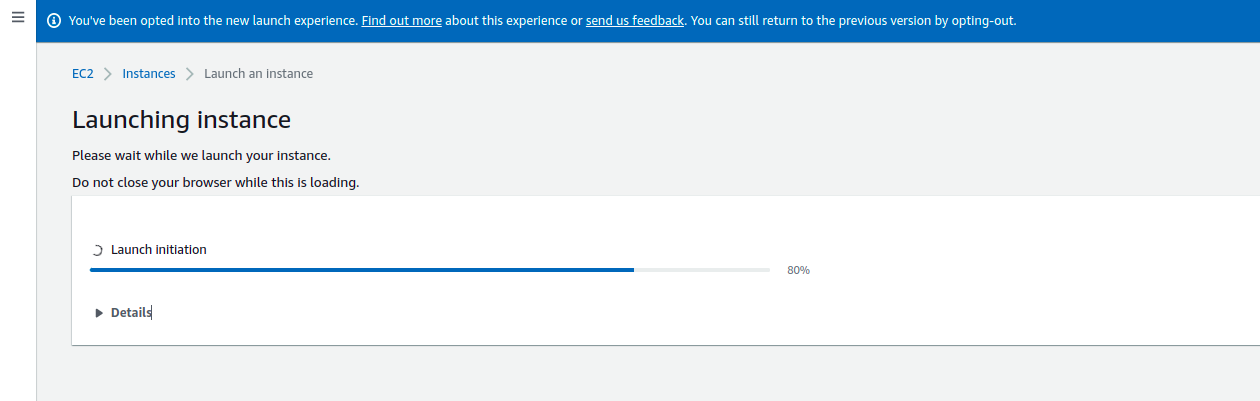
Task: Click the unfilled gray end of progress bar
Action: [x=702, y=270]
